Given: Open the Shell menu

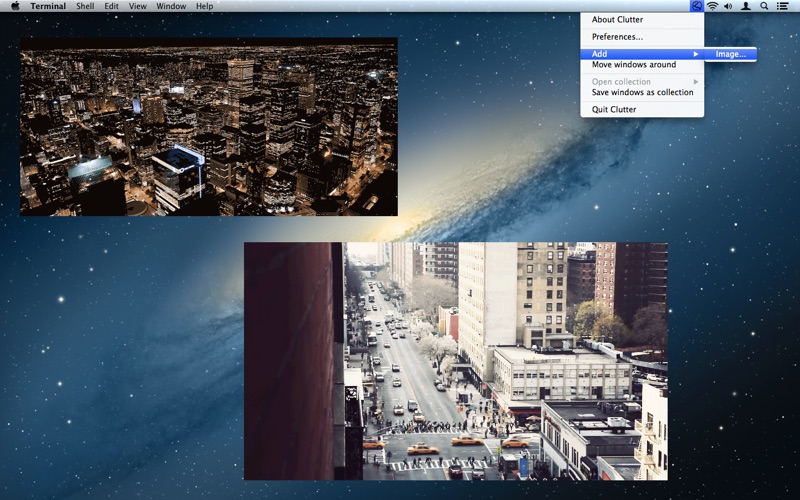Looking at the screenshot, I should [x=85, y=6].
